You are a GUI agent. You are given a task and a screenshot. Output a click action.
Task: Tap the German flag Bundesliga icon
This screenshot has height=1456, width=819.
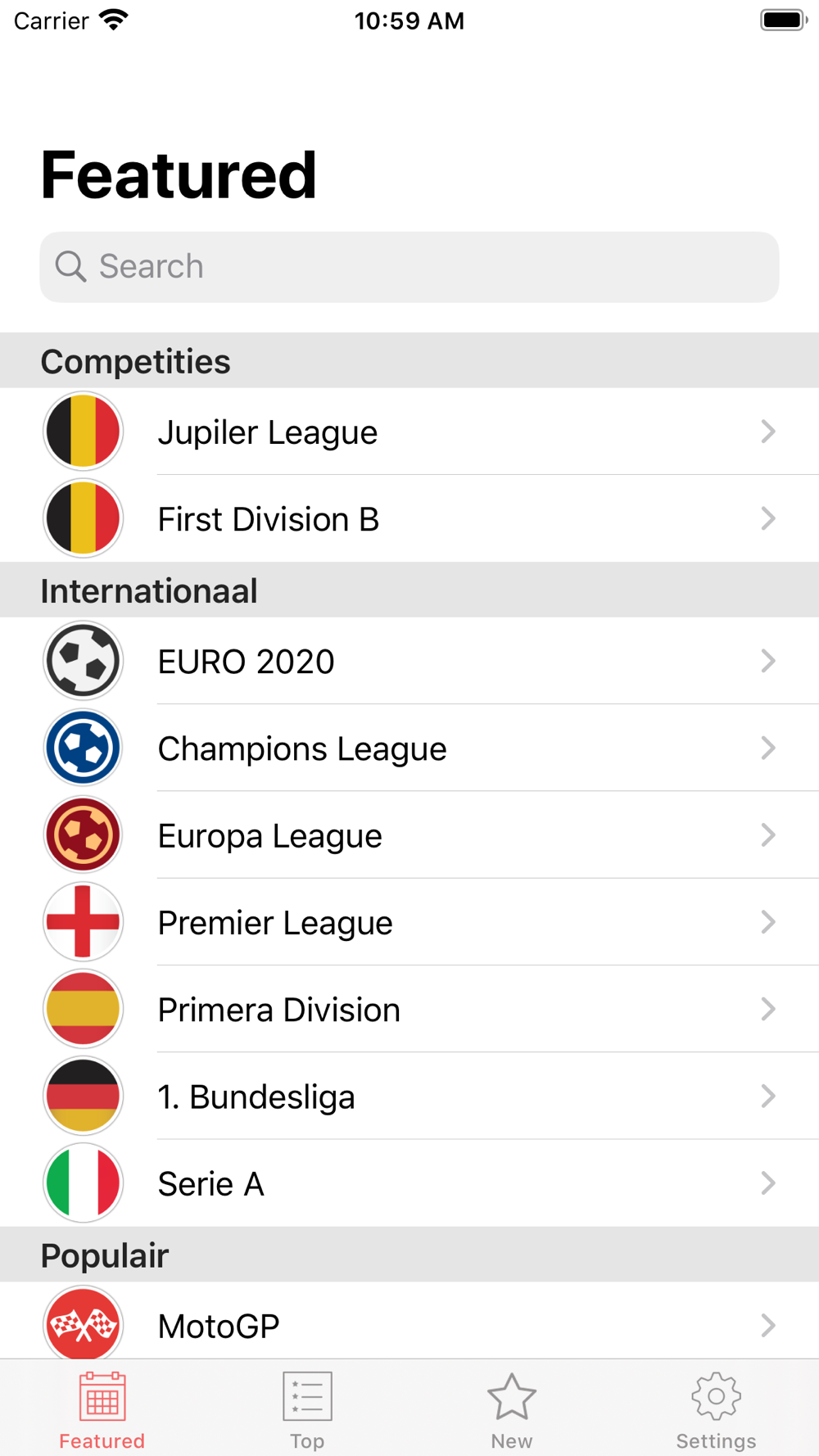coord(83,1096)
